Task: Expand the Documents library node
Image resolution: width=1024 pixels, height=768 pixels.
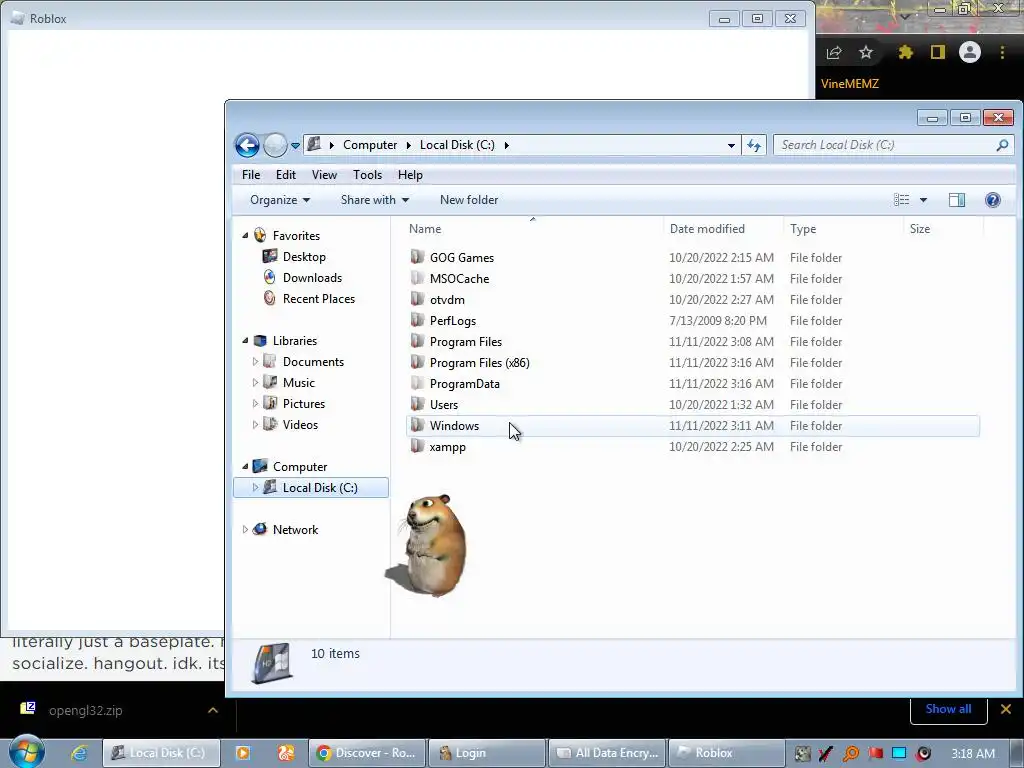Action: [255, 362]
